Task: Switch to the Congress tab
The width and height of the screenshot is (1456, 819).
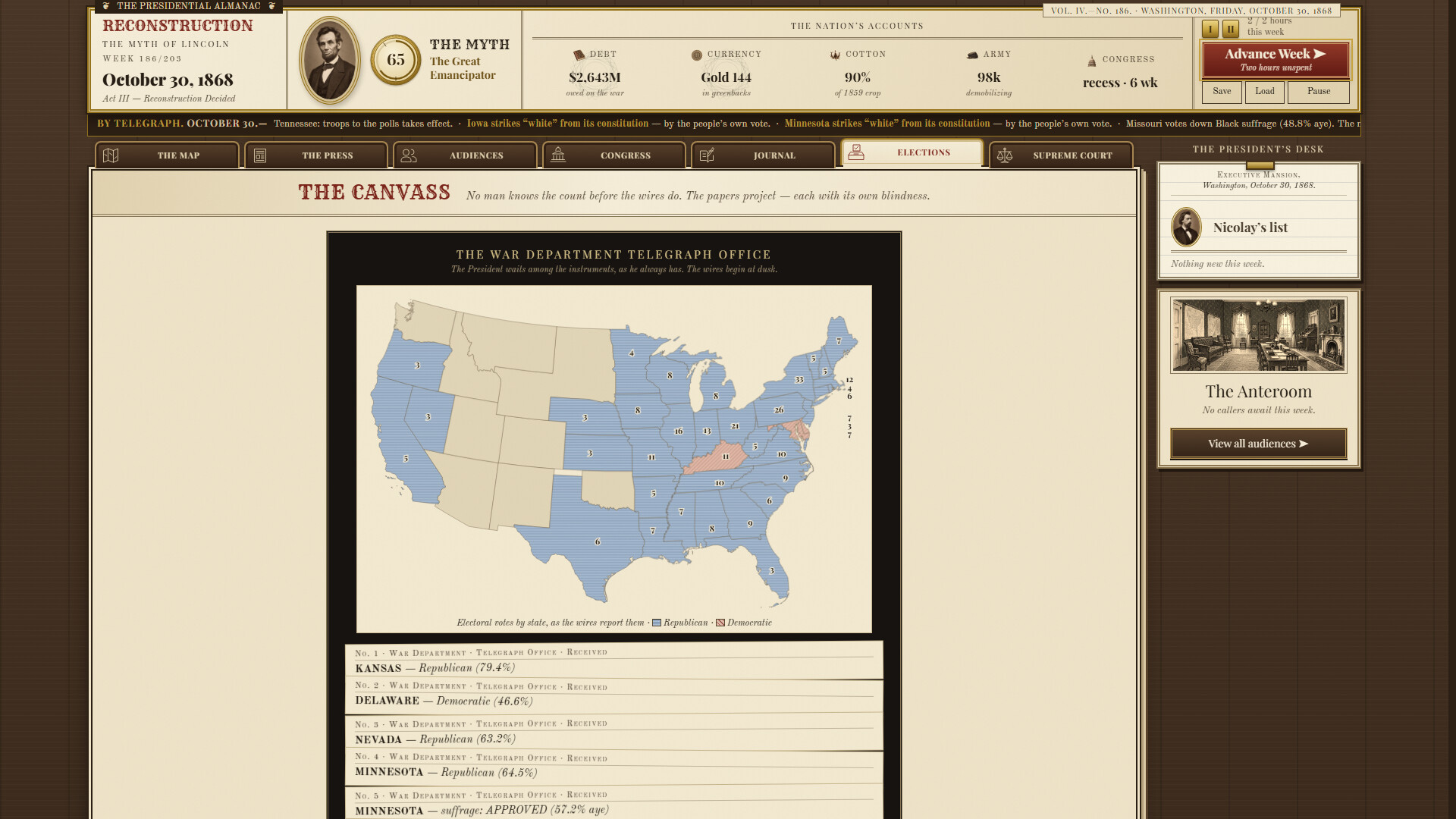Action: click(x=614, y=155)
